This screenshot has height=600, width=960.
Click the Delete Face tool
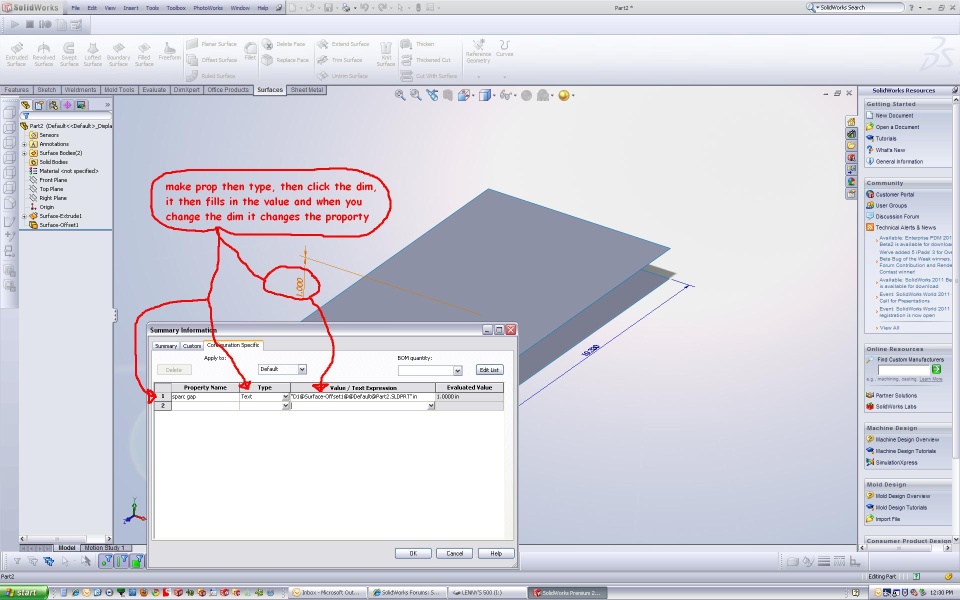(283, 44)
